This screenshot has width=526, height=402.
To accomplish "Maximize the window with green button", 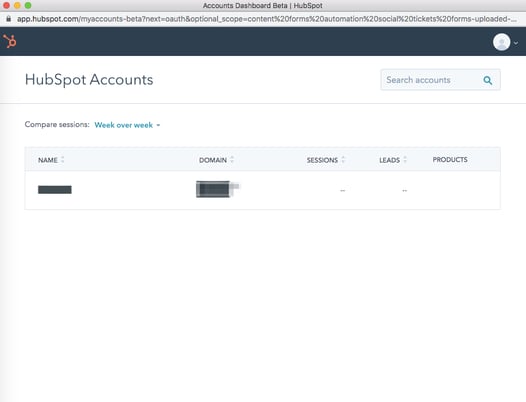I will point(28,5).
